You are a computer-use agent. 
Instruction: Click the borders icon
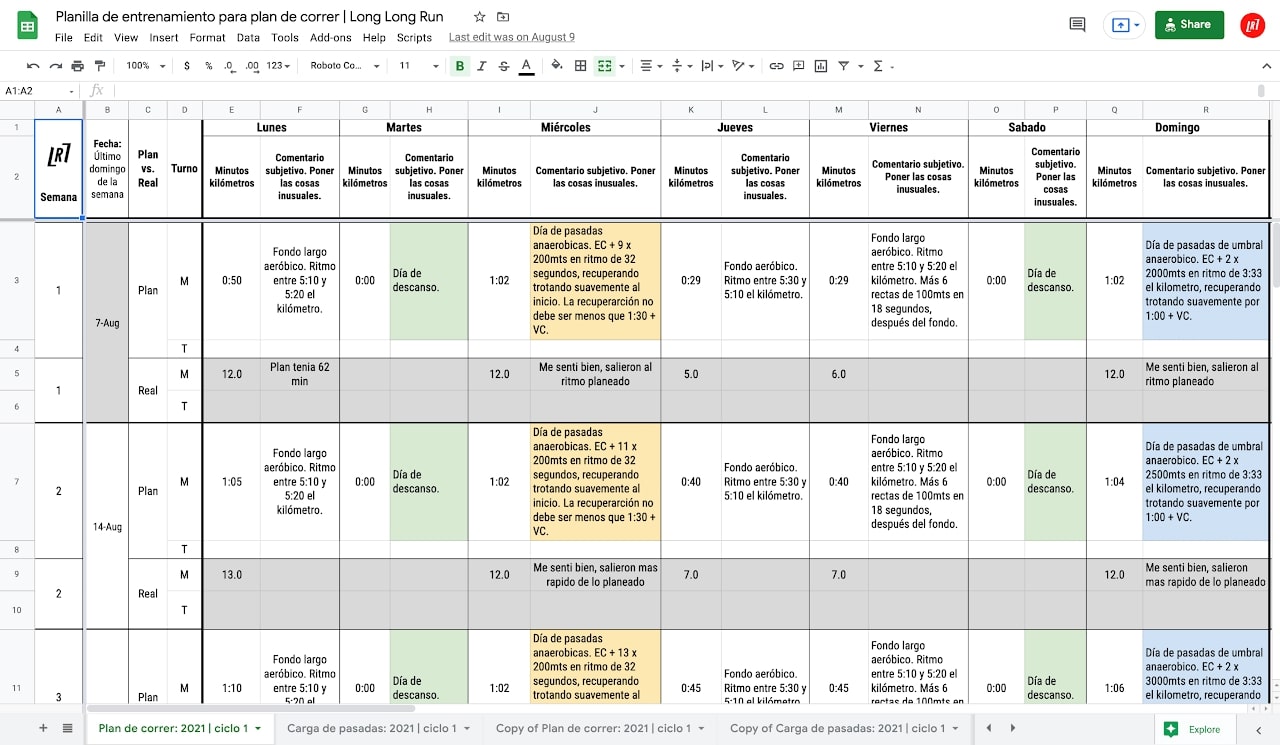[580, 66]
